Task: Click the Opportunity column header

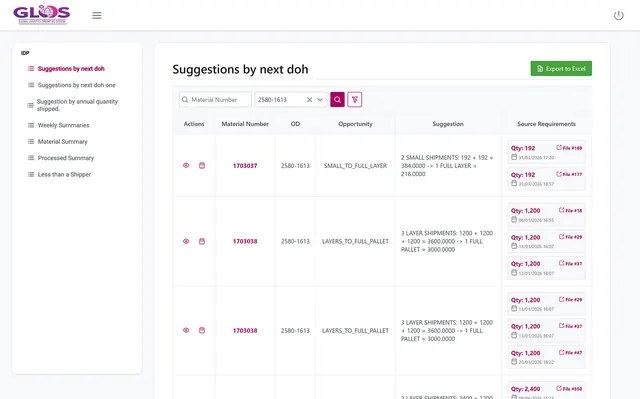Action: (355, 124)
